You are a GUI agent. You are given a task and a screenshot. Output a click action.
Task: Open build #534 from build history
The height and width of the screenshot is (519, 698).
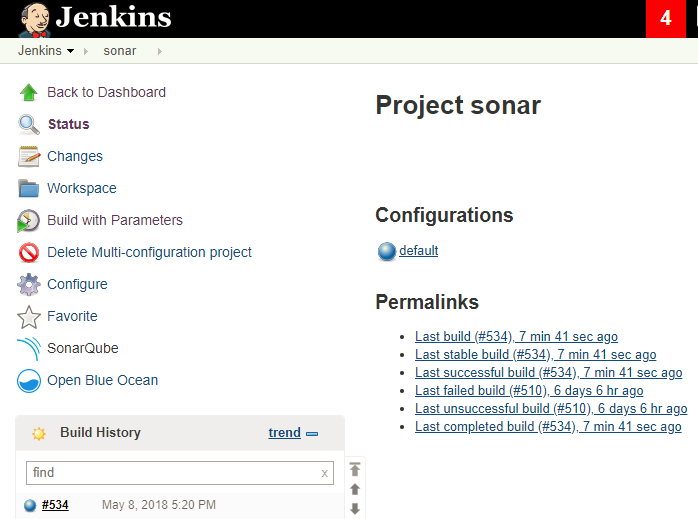55,505
